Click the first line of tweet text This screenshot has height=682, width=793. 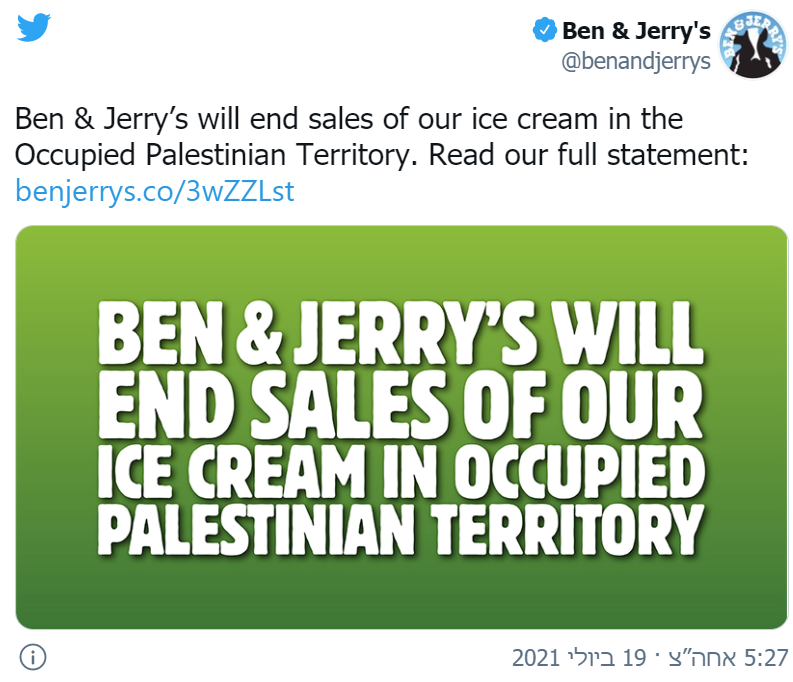349,121
